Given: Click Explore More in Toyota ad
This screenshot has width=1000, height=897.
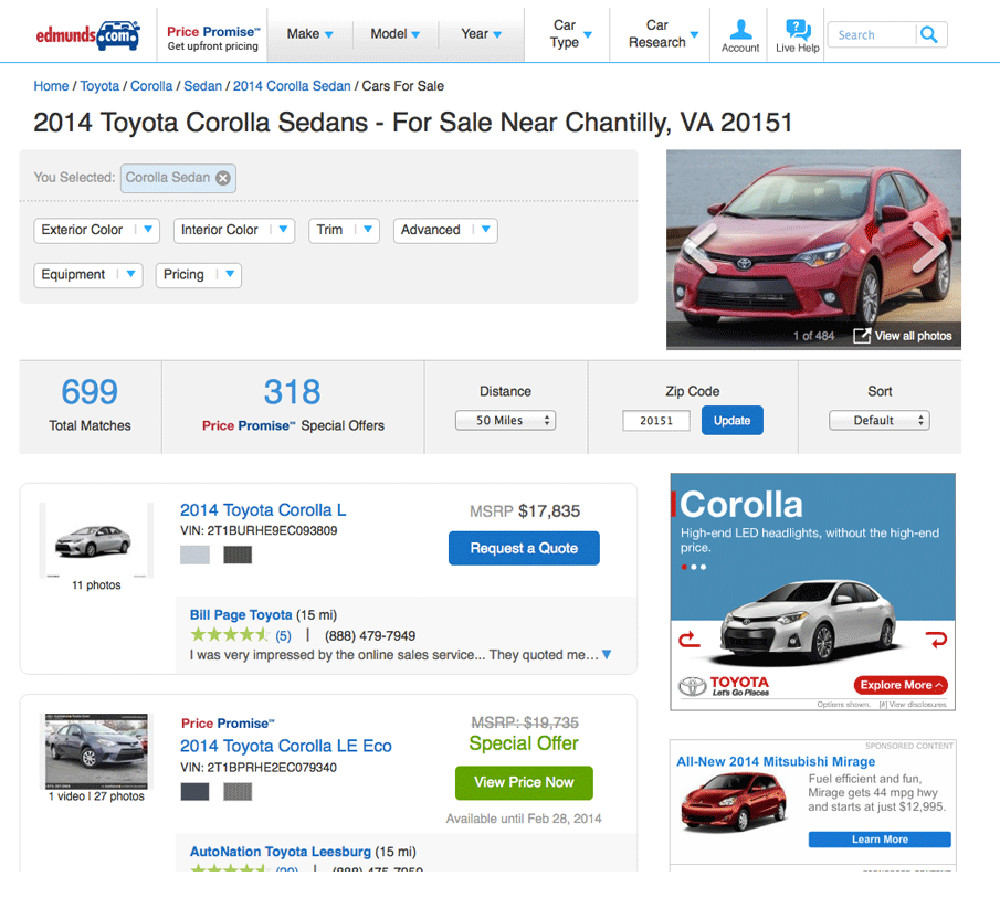Looking at the screenshot, I should click(901, 685).
